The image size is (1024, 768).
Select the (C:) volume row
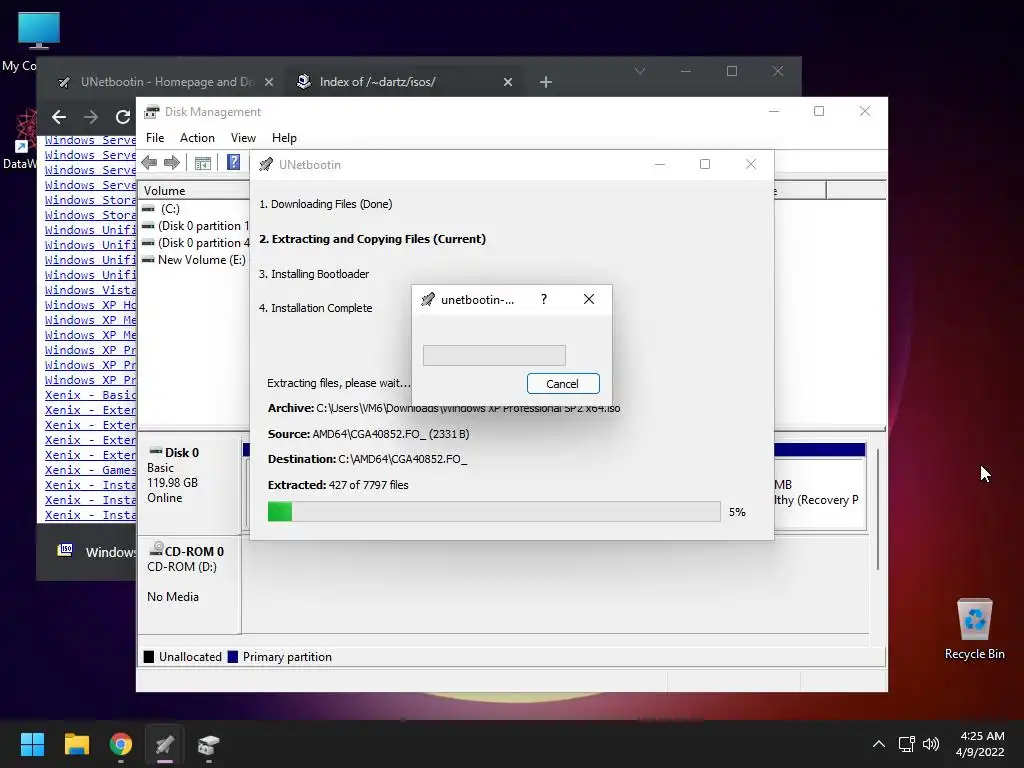(195, 209)
